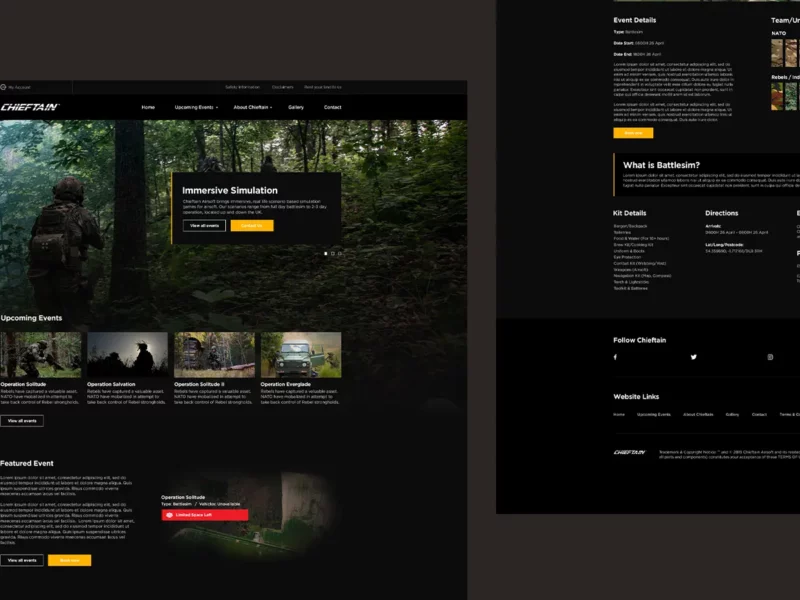
Task: Select the first hero carousel dot
Action: (326, 254)
